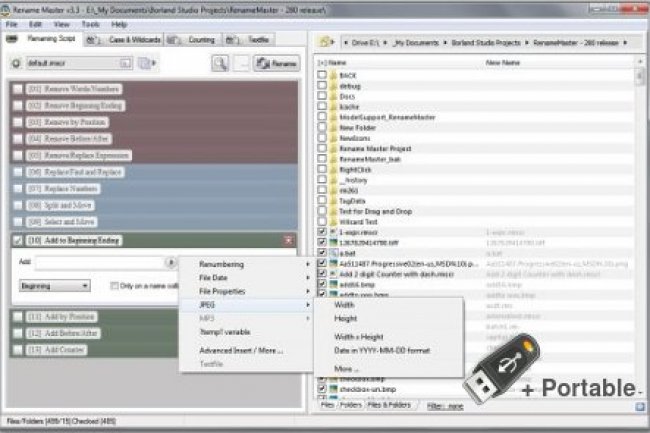This screenshot has width=650, height=433.
Task: Click the Rename button
Action: [x=276, y=63]
